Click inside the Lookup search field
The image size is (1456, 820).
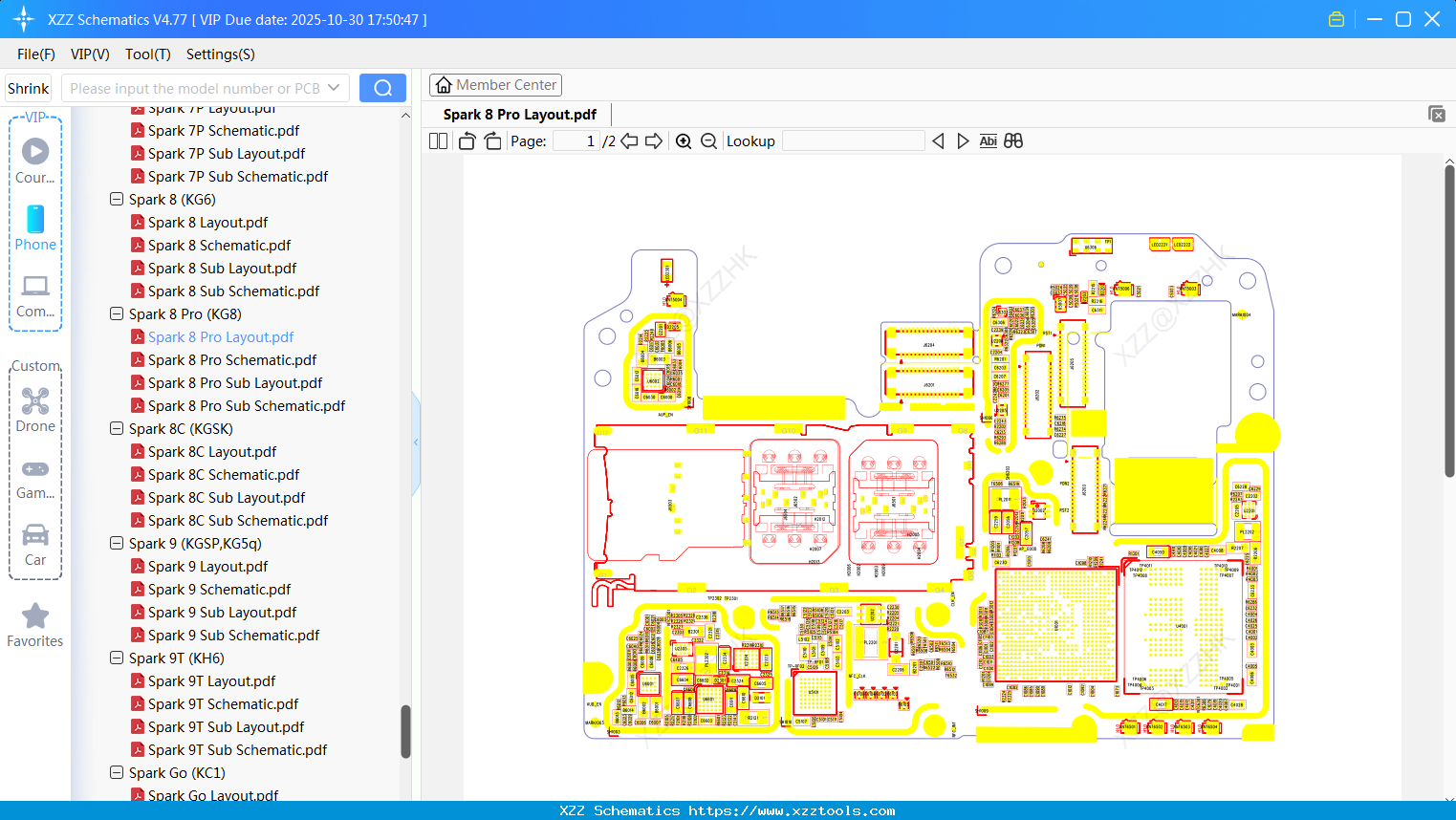click(x=853, y=140)
